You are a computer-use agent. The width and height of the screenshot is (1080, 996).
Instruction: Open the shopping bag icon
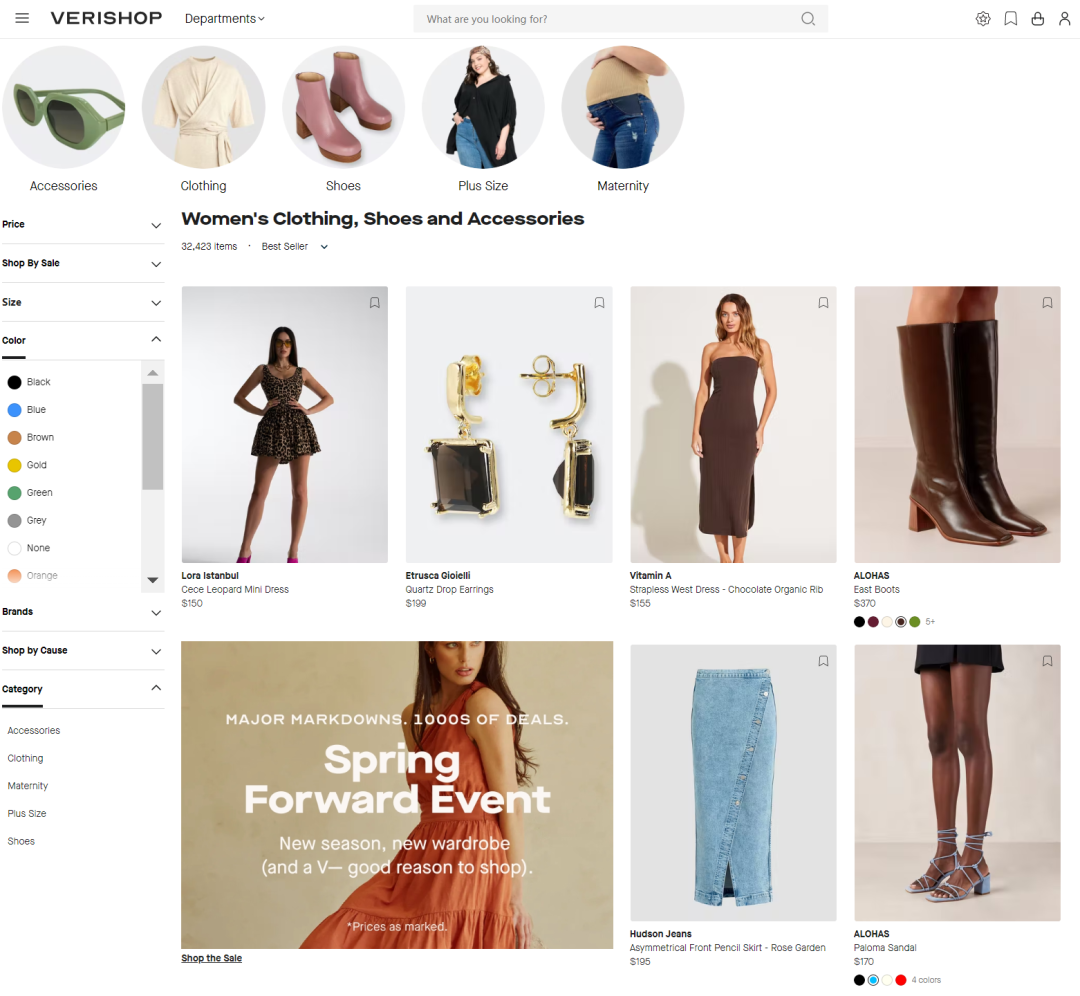click(1037, 19)
